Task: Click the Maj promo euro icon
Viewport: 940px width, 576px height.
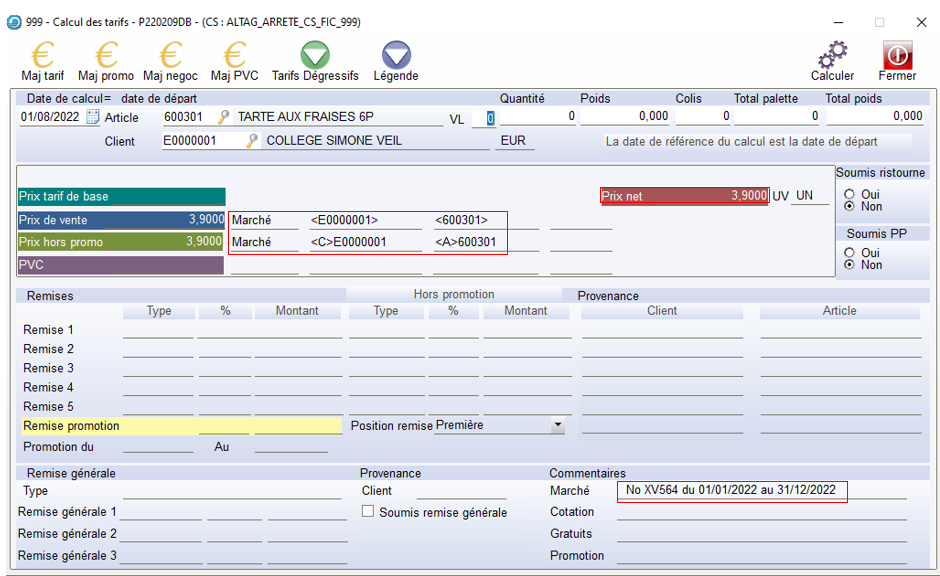Action: point(106,56)
